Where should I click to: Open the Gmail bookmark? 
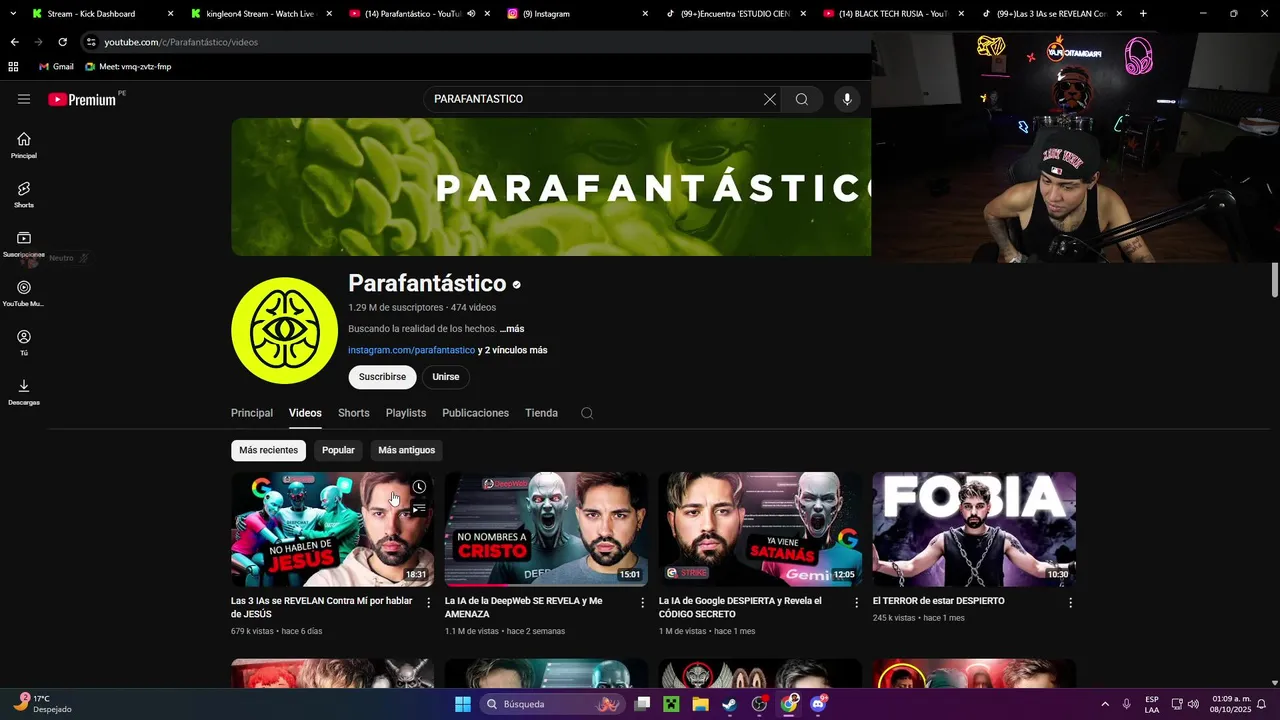coord(56,66)
